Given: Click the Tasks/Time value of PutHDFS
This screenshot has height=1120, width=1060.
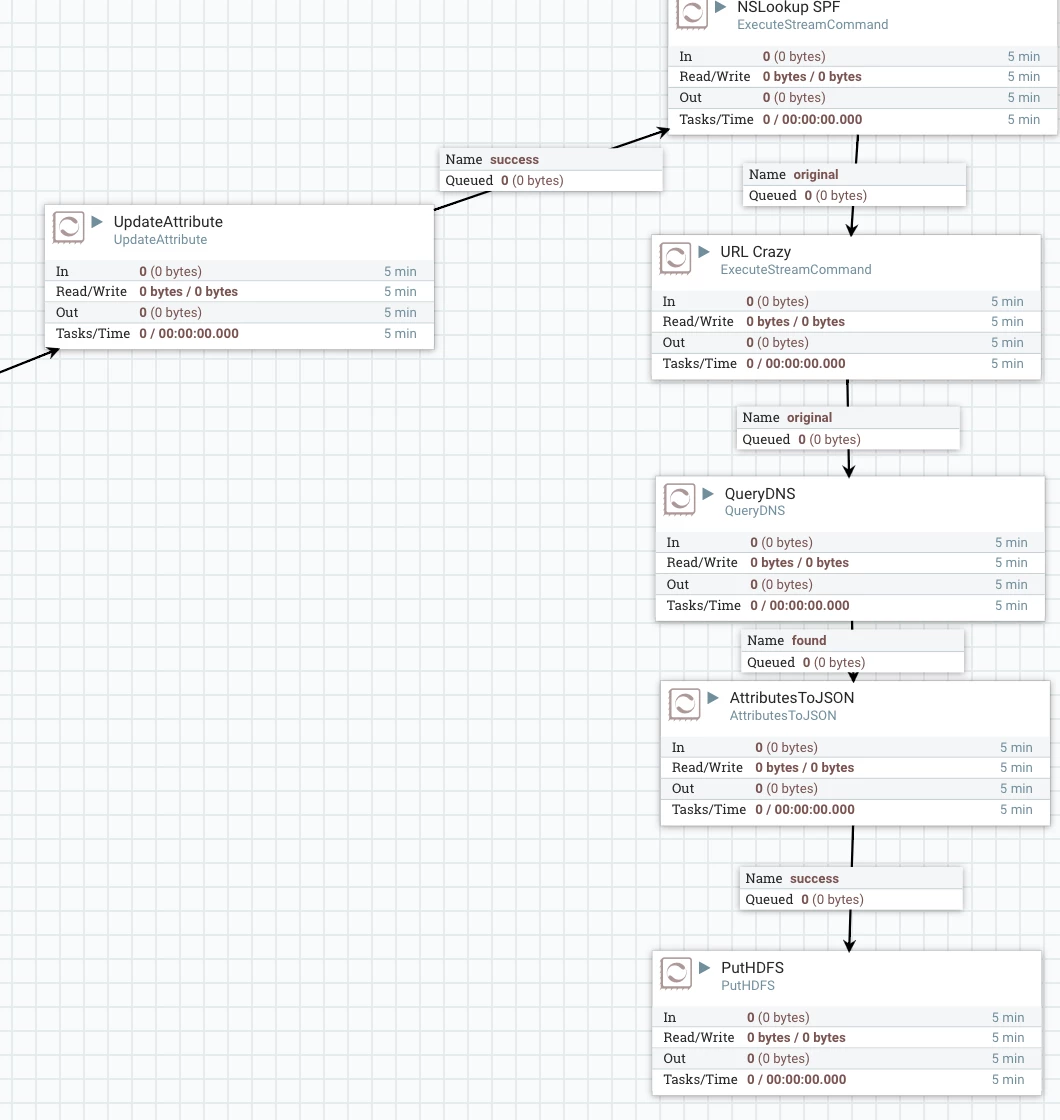Looking at the screenshot, I should [796, 1080].
